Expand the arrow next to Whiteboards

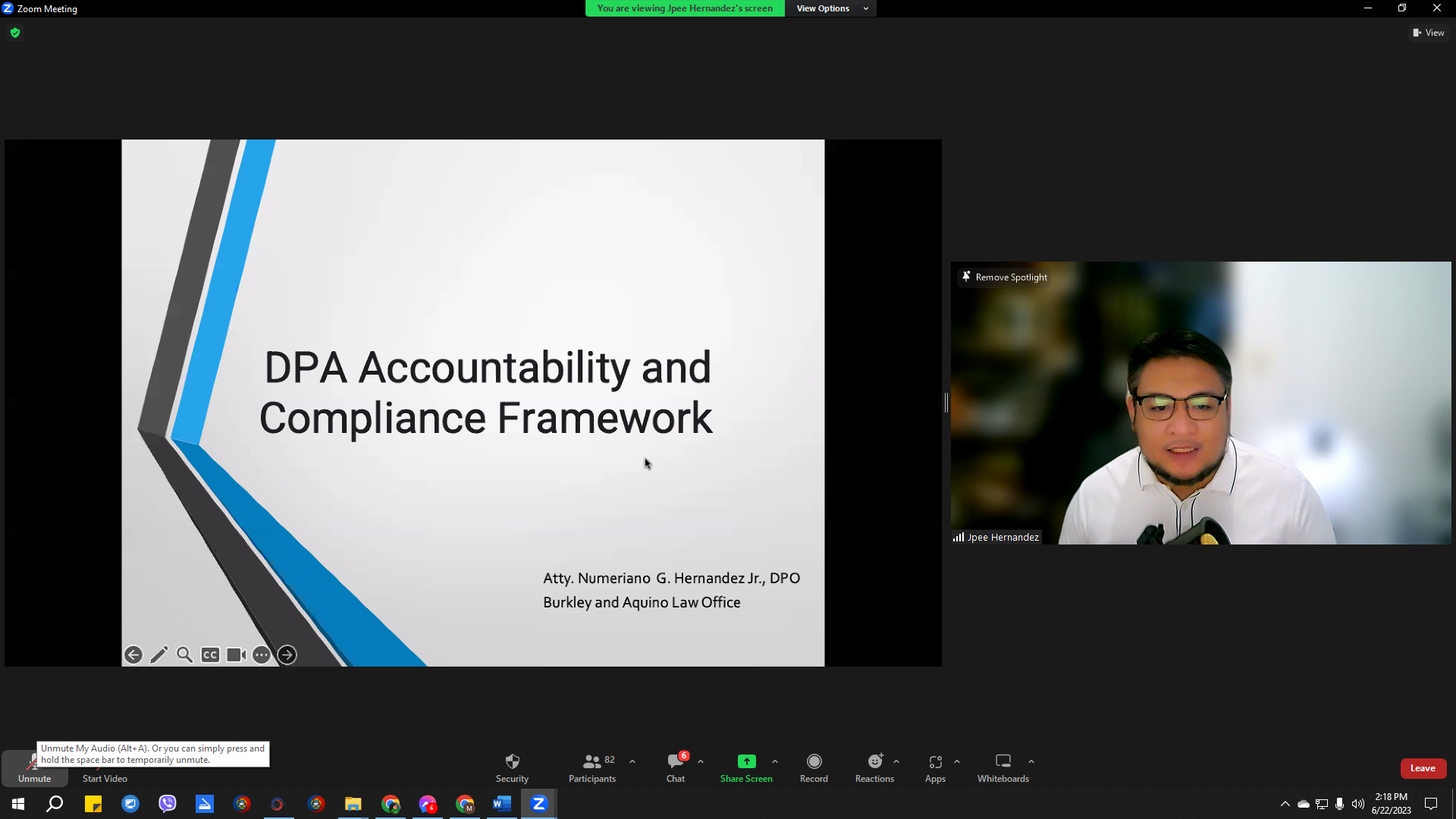[x=1031, y=761]
